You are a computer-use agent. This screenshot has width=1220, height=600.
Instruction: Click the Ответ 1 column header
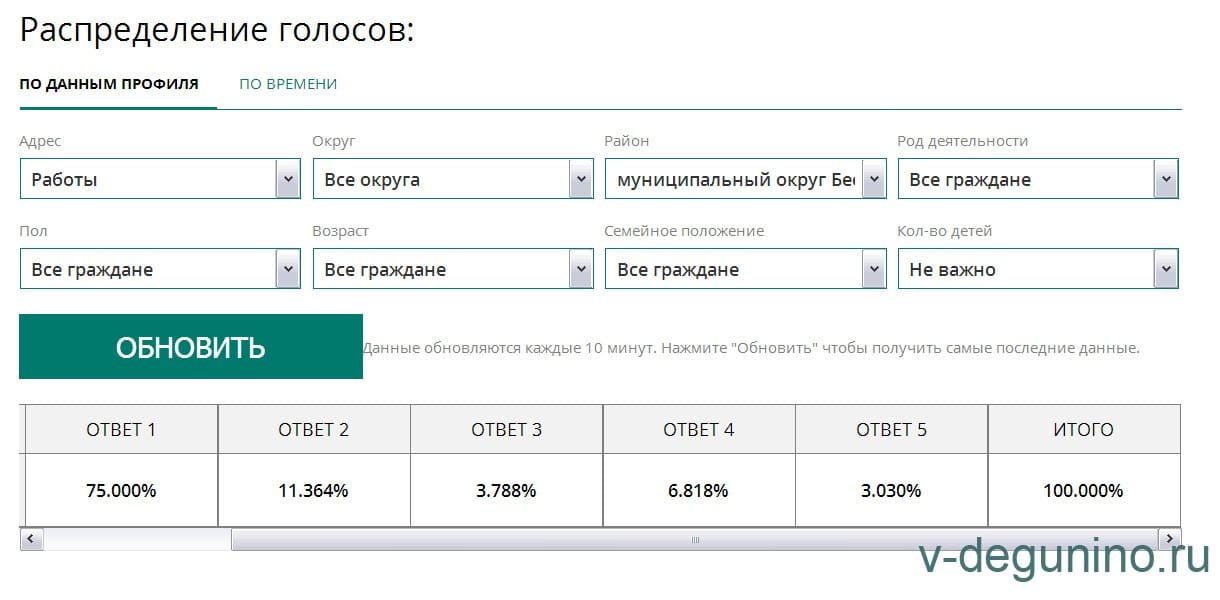121,430
